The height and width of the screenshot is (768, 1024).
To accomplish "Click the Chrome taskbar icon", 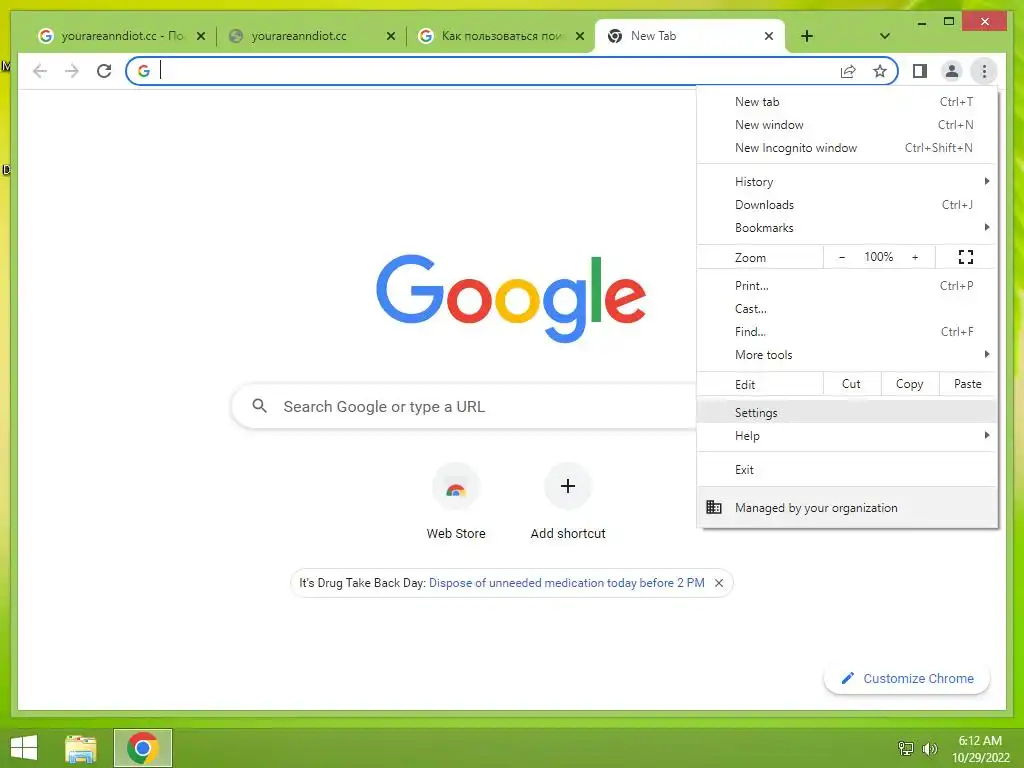I will pos(143,748).
